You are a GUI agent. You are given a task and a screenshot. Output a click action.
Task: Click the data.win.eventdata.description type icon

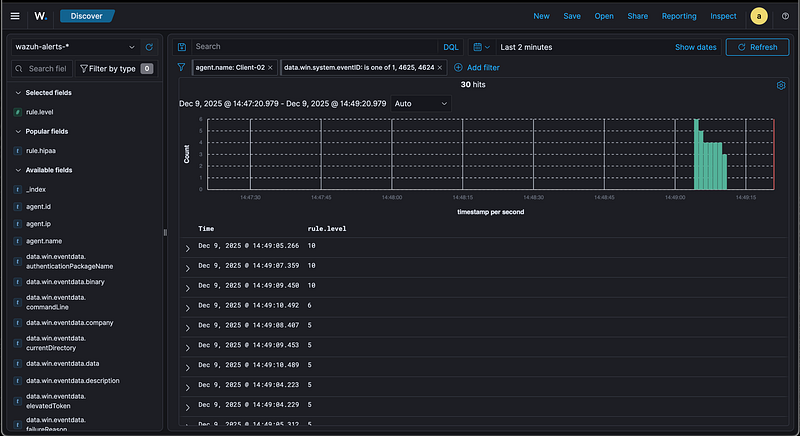18,381
